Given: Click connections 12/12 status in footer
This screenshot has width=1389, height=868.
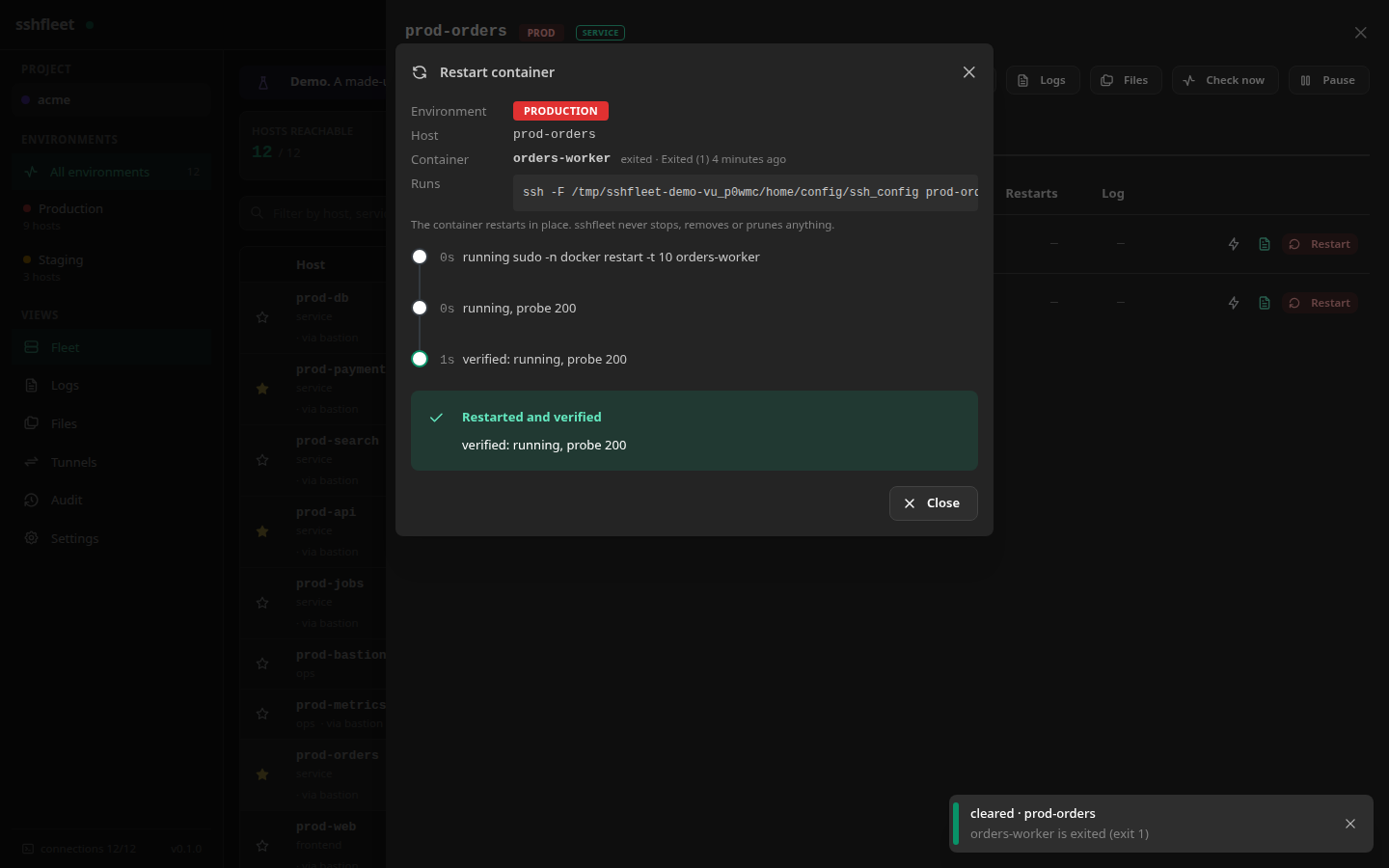Looking at the screenshot, I should [79, 849].
